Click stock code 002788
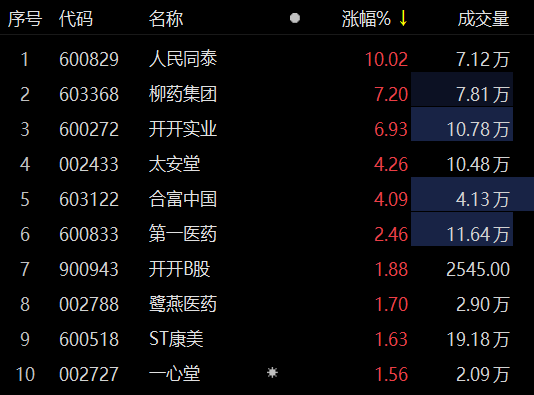 [x=89, y=305]
